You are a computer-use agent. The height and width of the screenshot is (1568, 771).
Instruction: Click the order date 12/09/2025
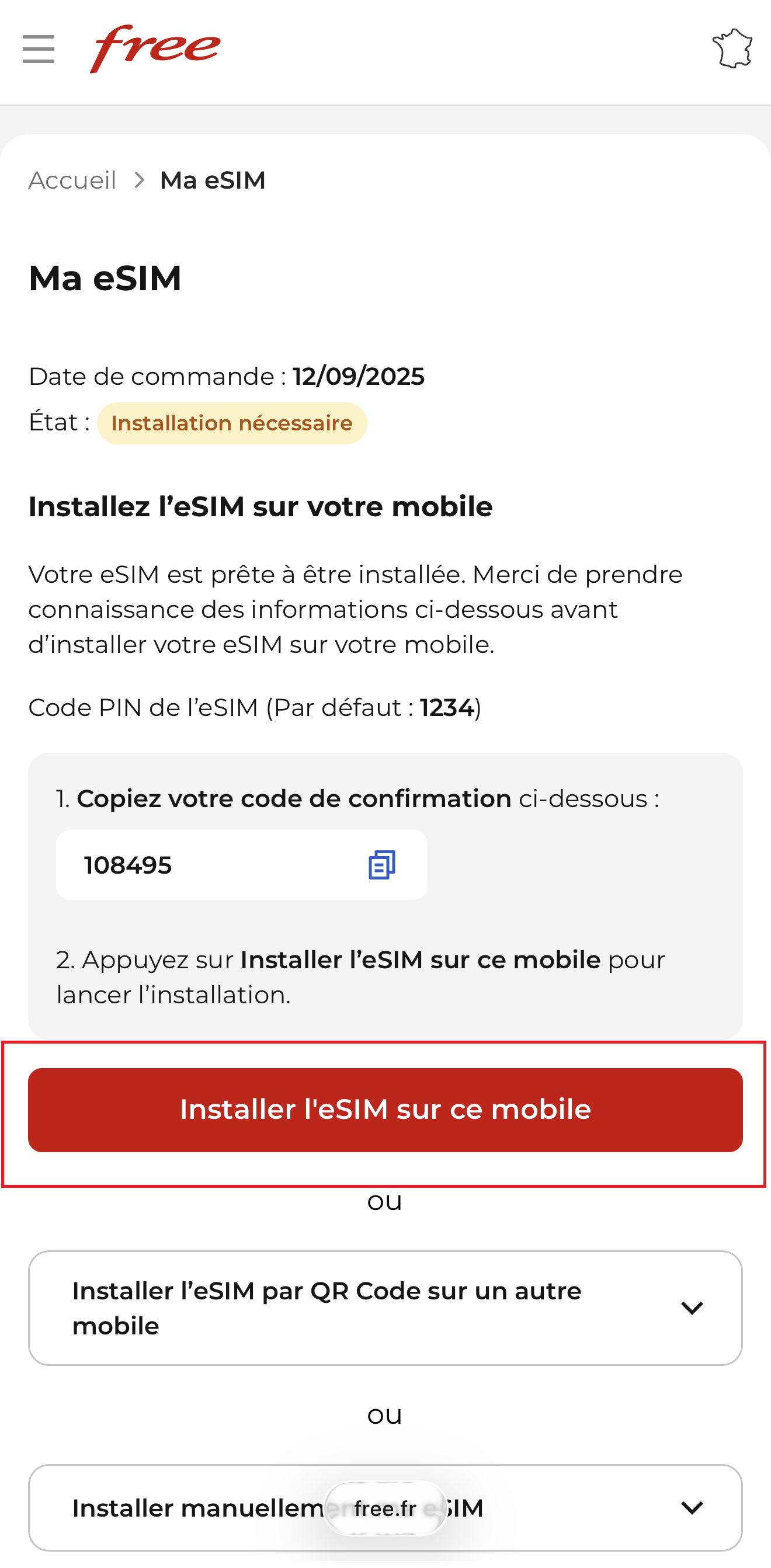pos(358,376)
